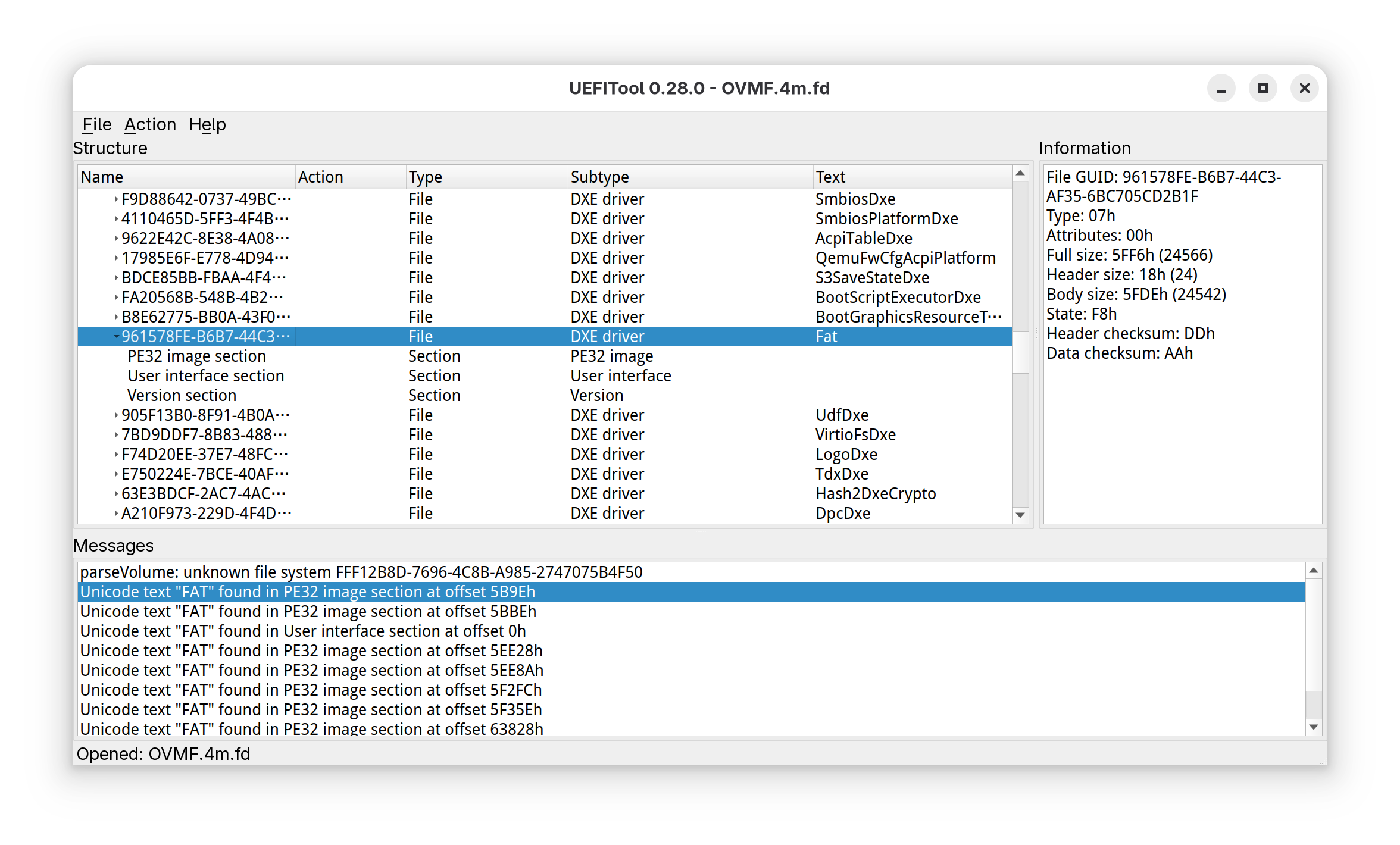Click the Type column header

pos(487,177)
